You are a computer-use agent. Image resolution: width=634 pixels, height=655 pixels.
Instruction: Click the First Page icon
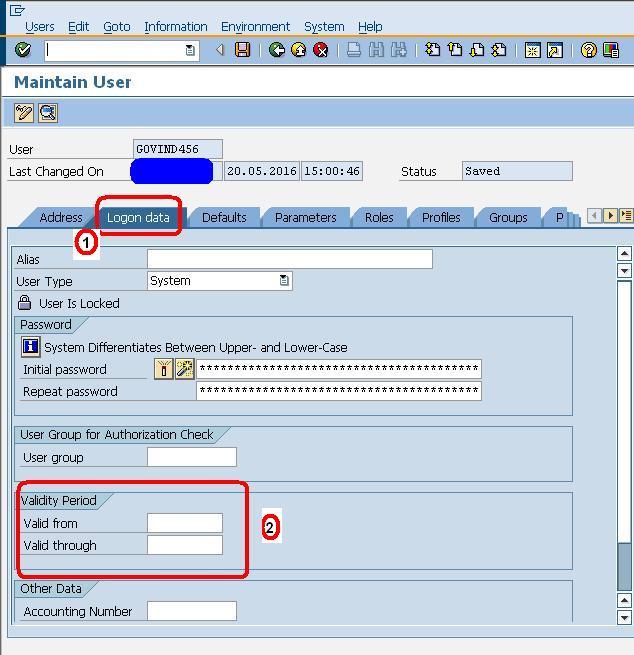tap(433, 50)
